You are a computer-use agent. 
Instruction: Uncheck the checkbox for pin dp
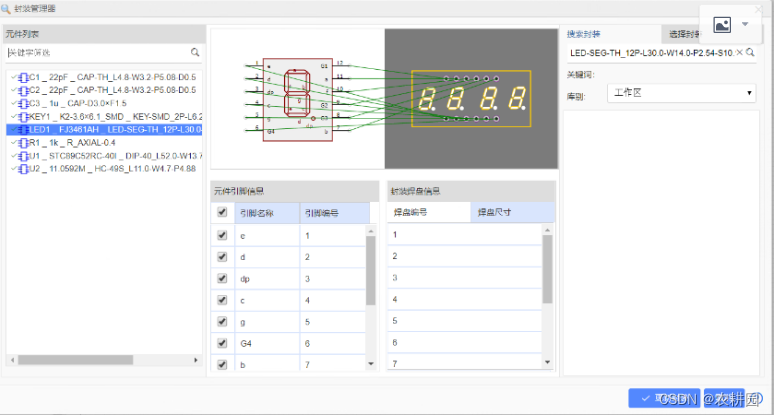(222, 278)
